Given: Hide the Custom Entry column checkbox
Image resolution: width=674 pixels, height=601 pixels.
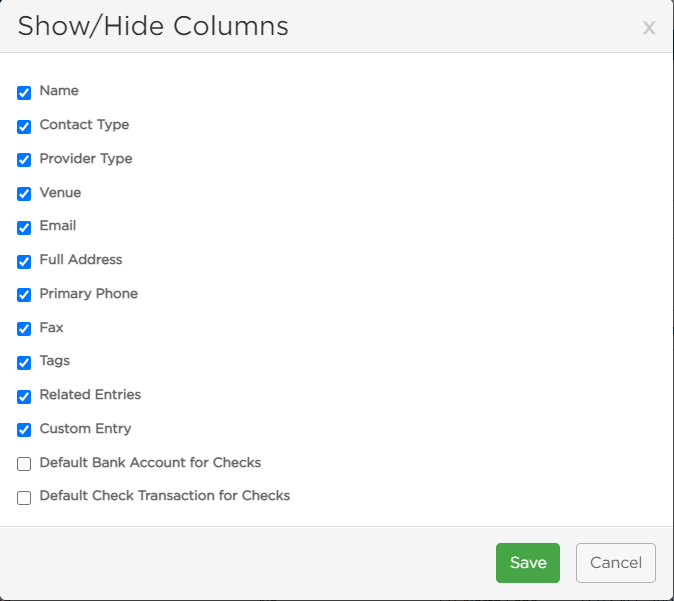Looking at the screenshot, I should pos(24,429).
